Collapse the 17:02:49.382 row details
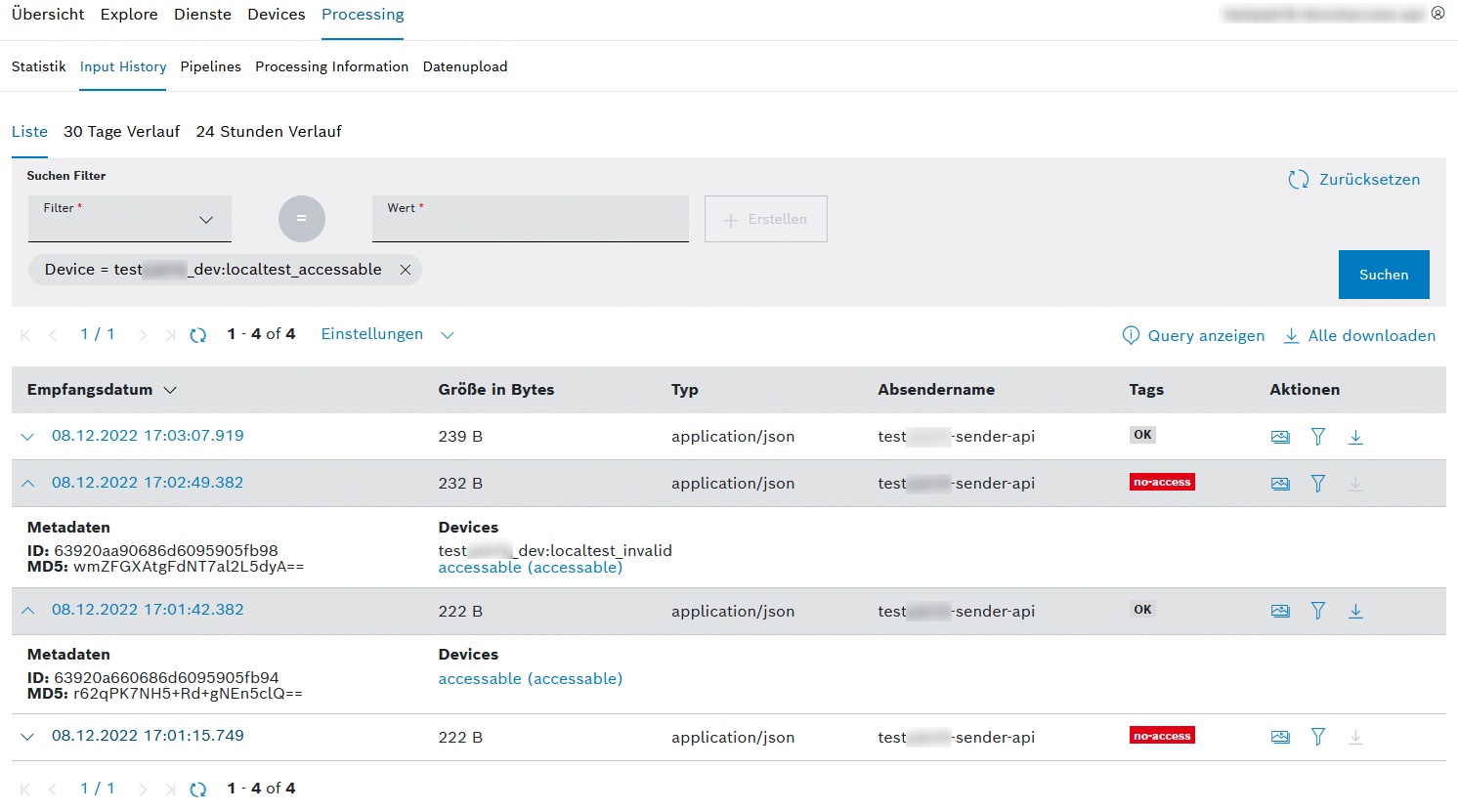Viewport: 1458px width, 812px height. 27,484
